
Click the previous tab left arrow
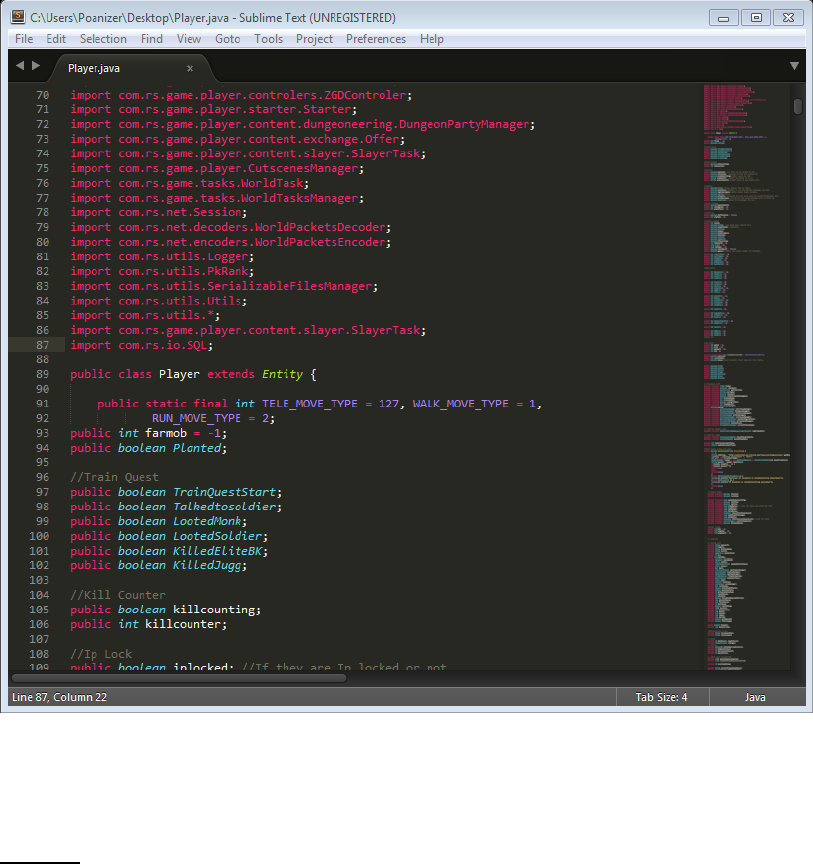tap(20, 66)
